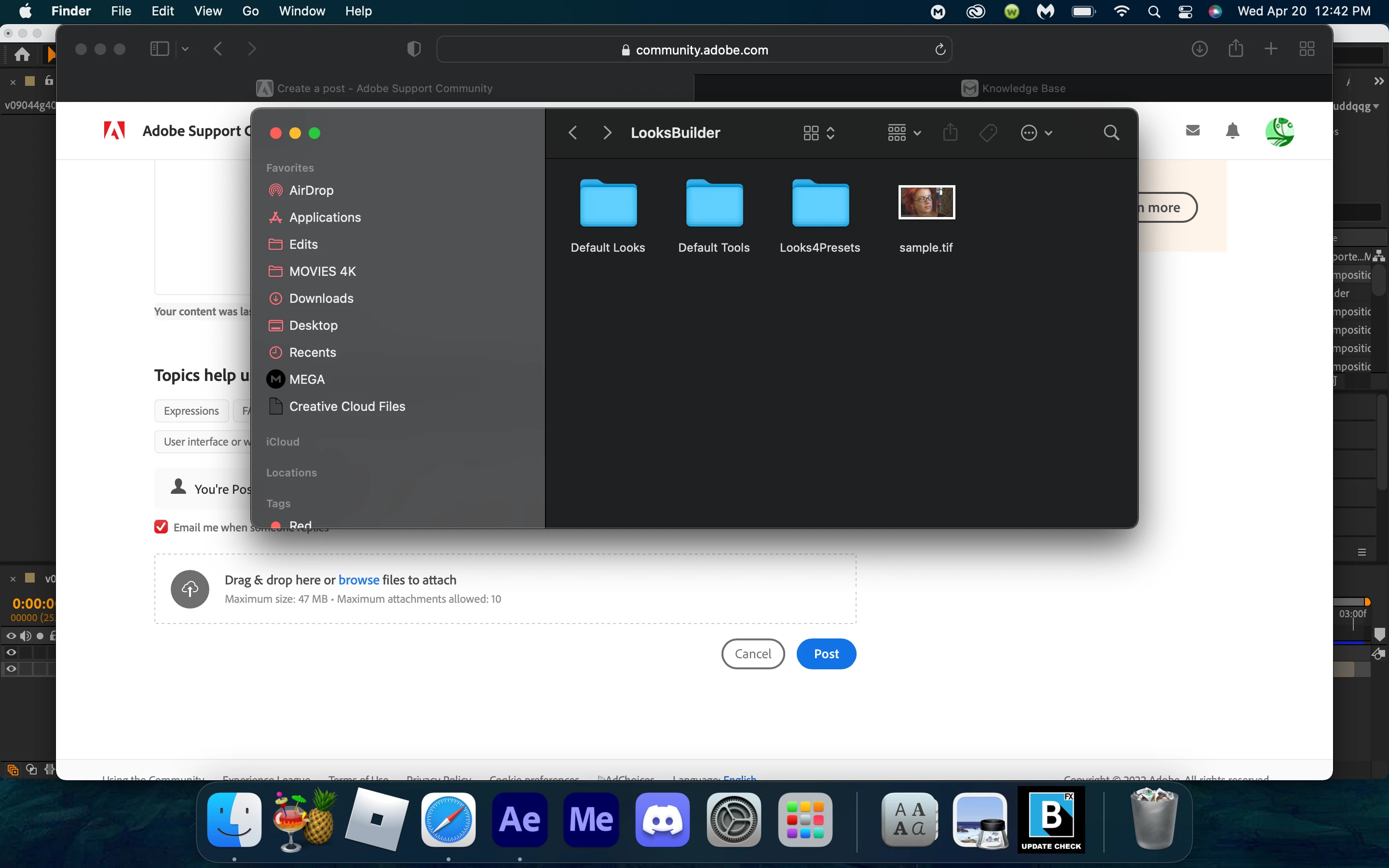Toggle macOS Control Center in menu bar

[x=1185, y=12]
